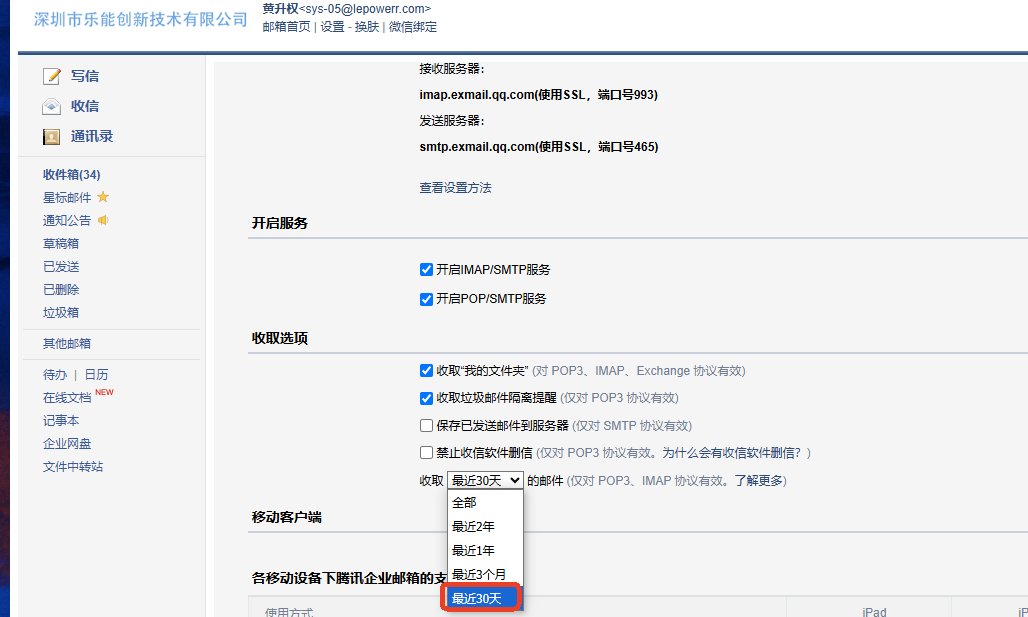Collapse the 最近30天 dropdown box

[485, 481]
